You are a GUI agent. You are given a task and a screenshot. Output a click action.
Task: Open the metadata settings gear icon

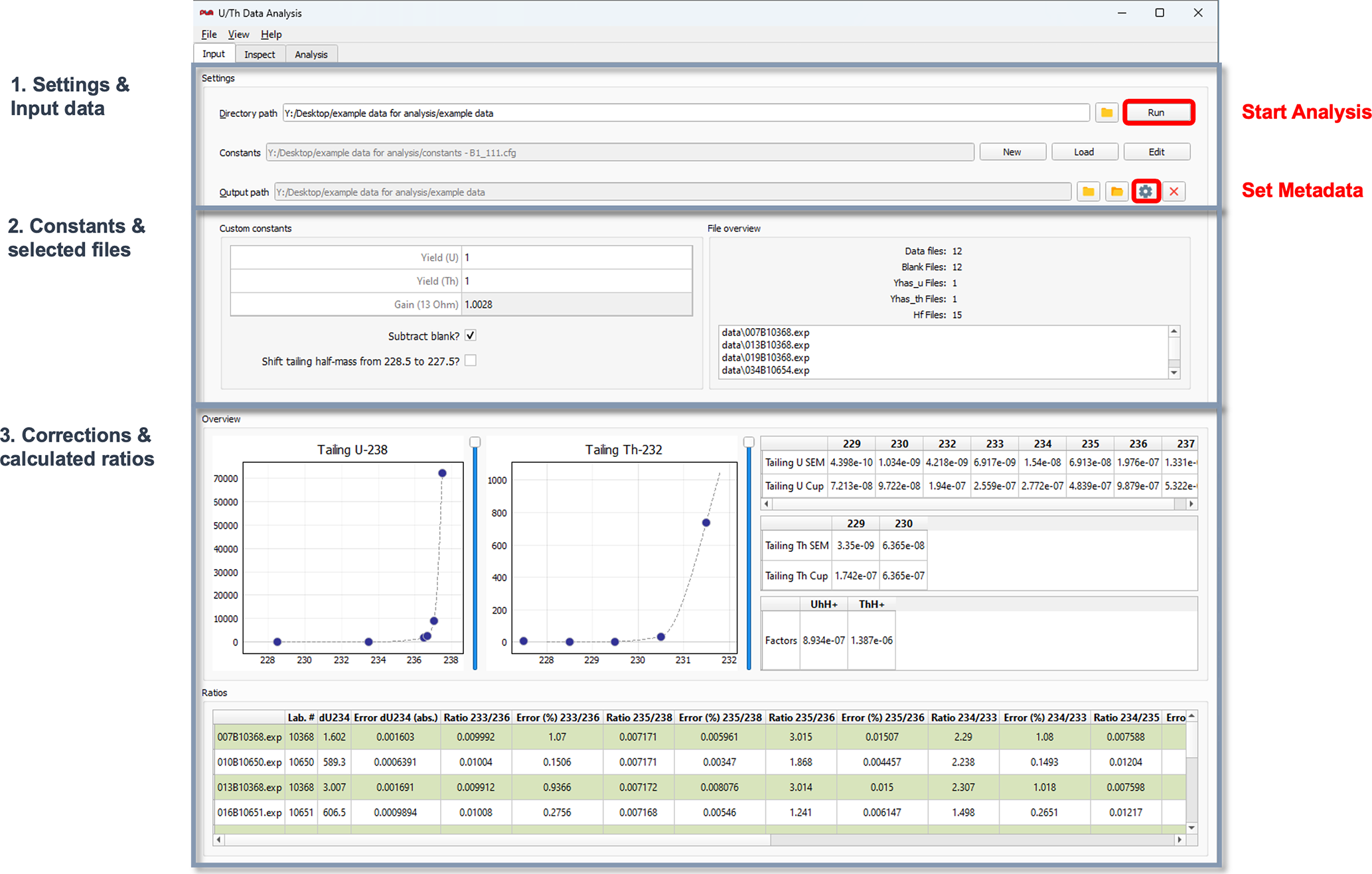[x=1146, y=192]
